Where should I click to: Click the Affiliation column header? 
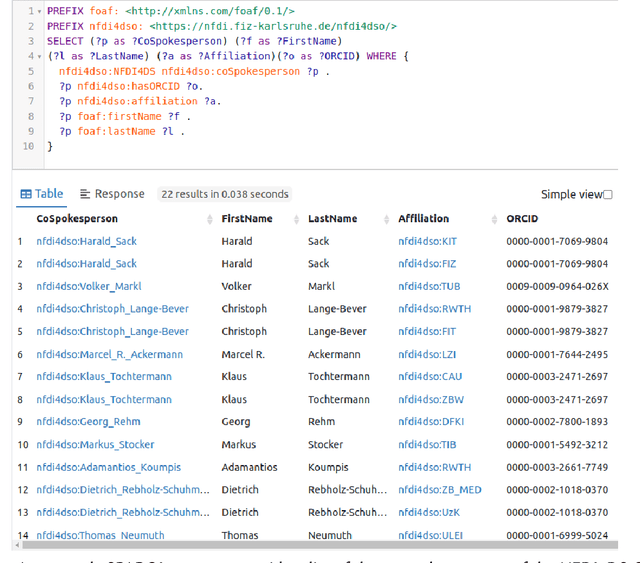click(x=423, y=219)
